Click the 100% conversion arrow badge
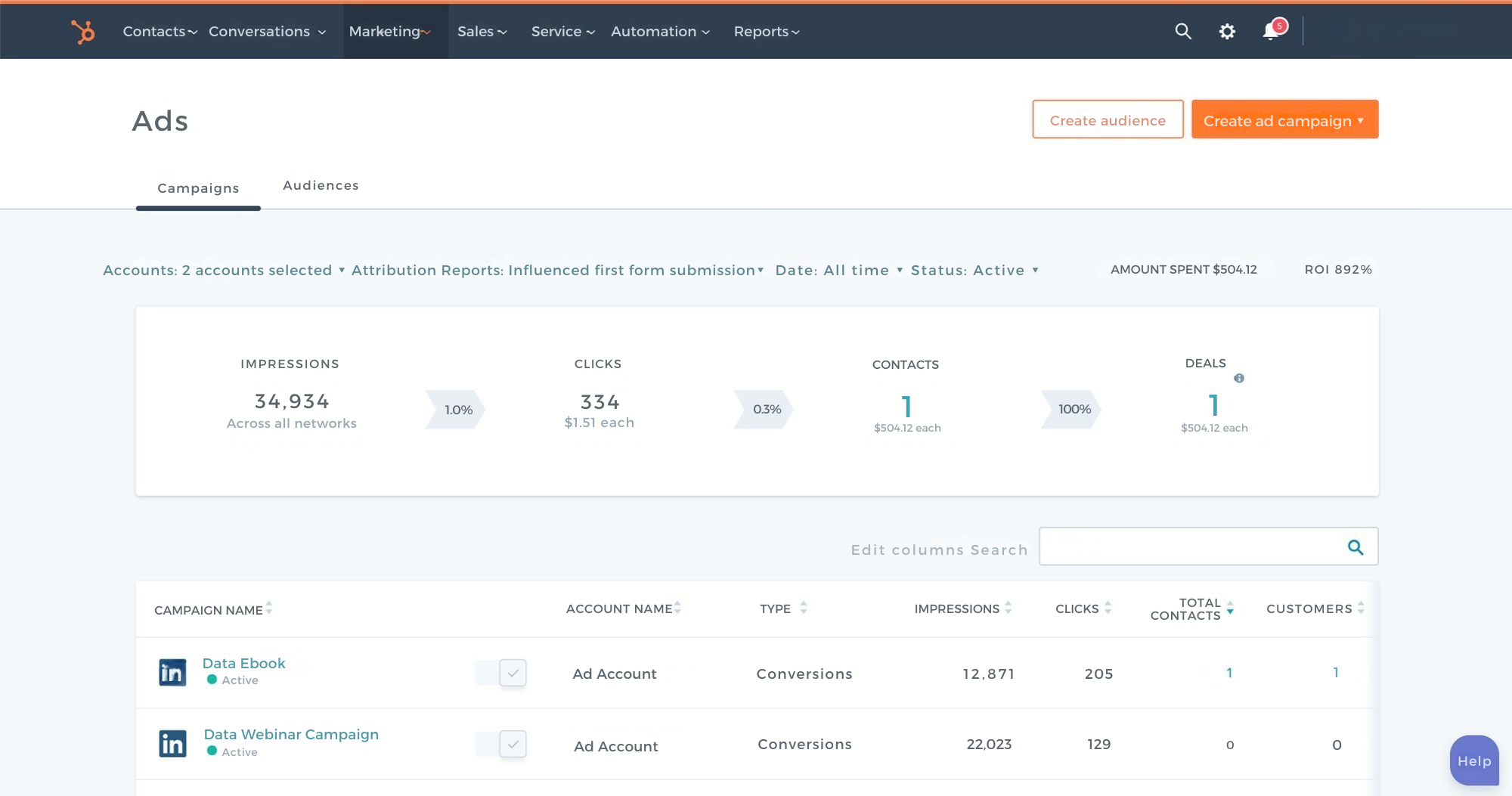1512x796 pixels. 1071,409
